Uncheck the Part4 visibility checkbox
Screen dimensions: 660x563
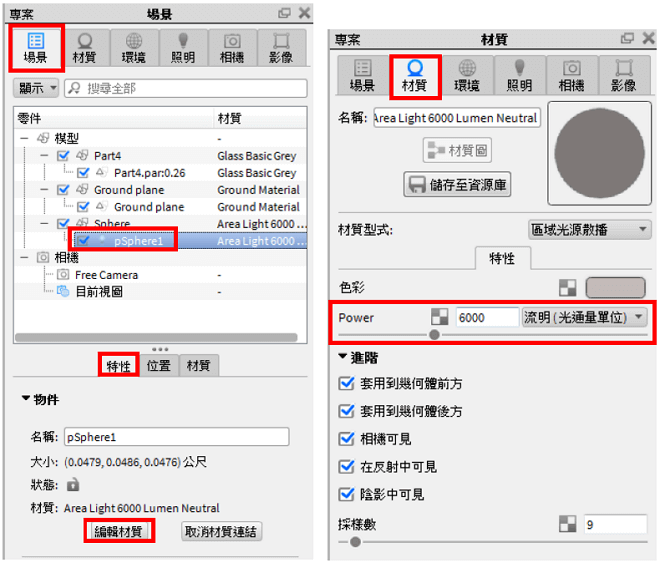[x=63, y=156]
